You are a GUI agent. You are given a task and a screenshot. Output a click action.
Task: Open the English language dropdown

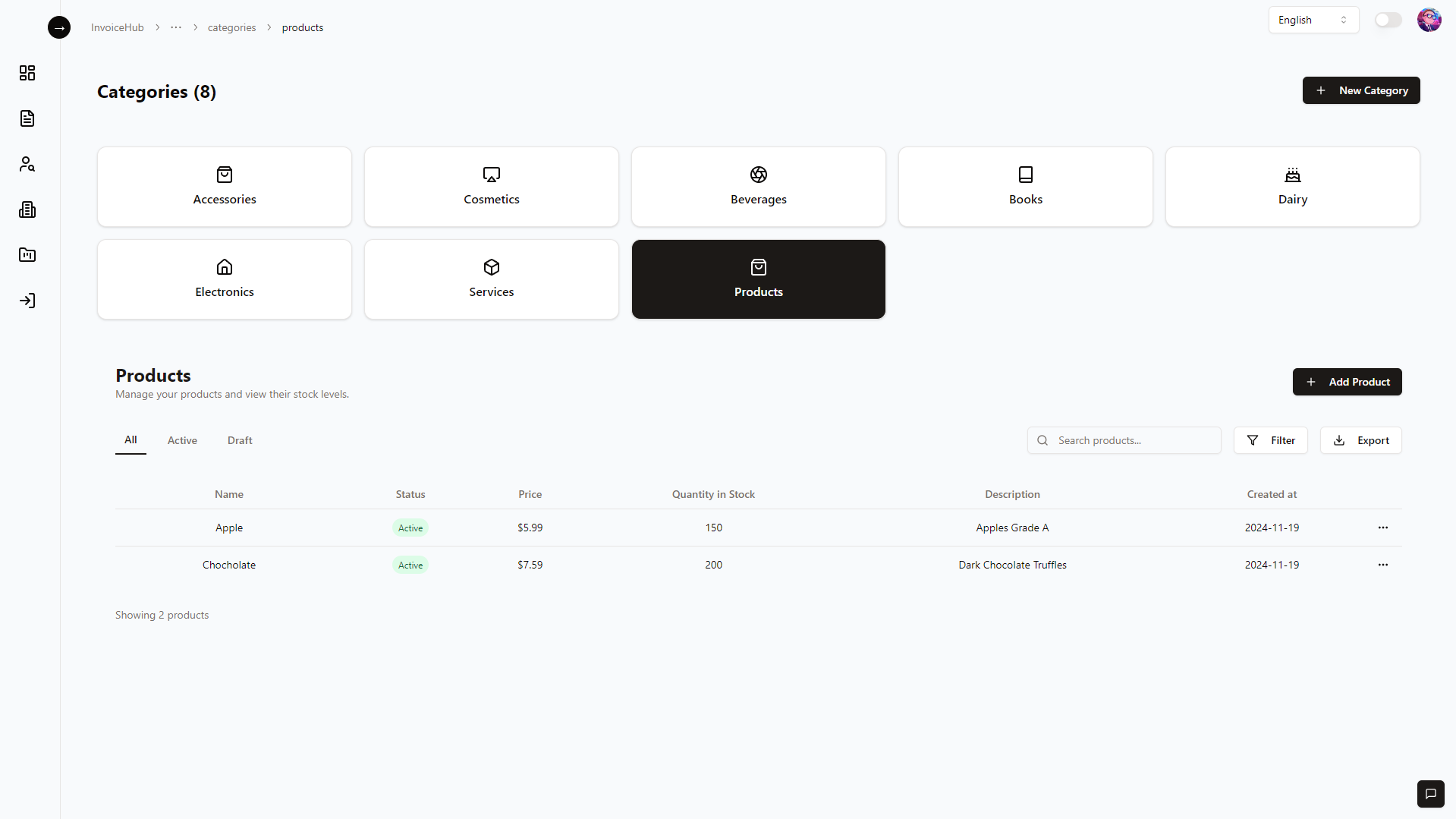(1313, 20)
